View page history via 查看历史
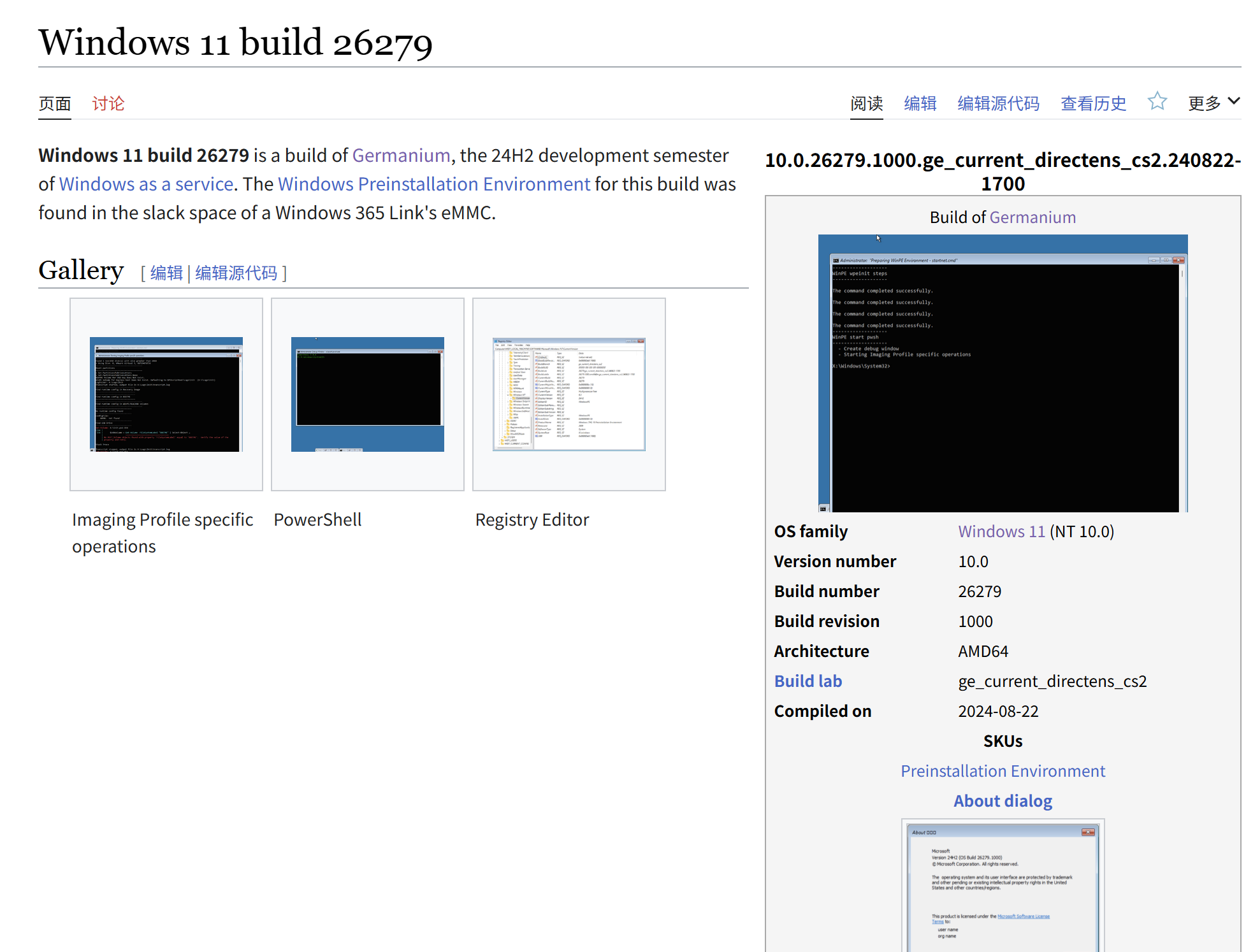 [1093, 103]
